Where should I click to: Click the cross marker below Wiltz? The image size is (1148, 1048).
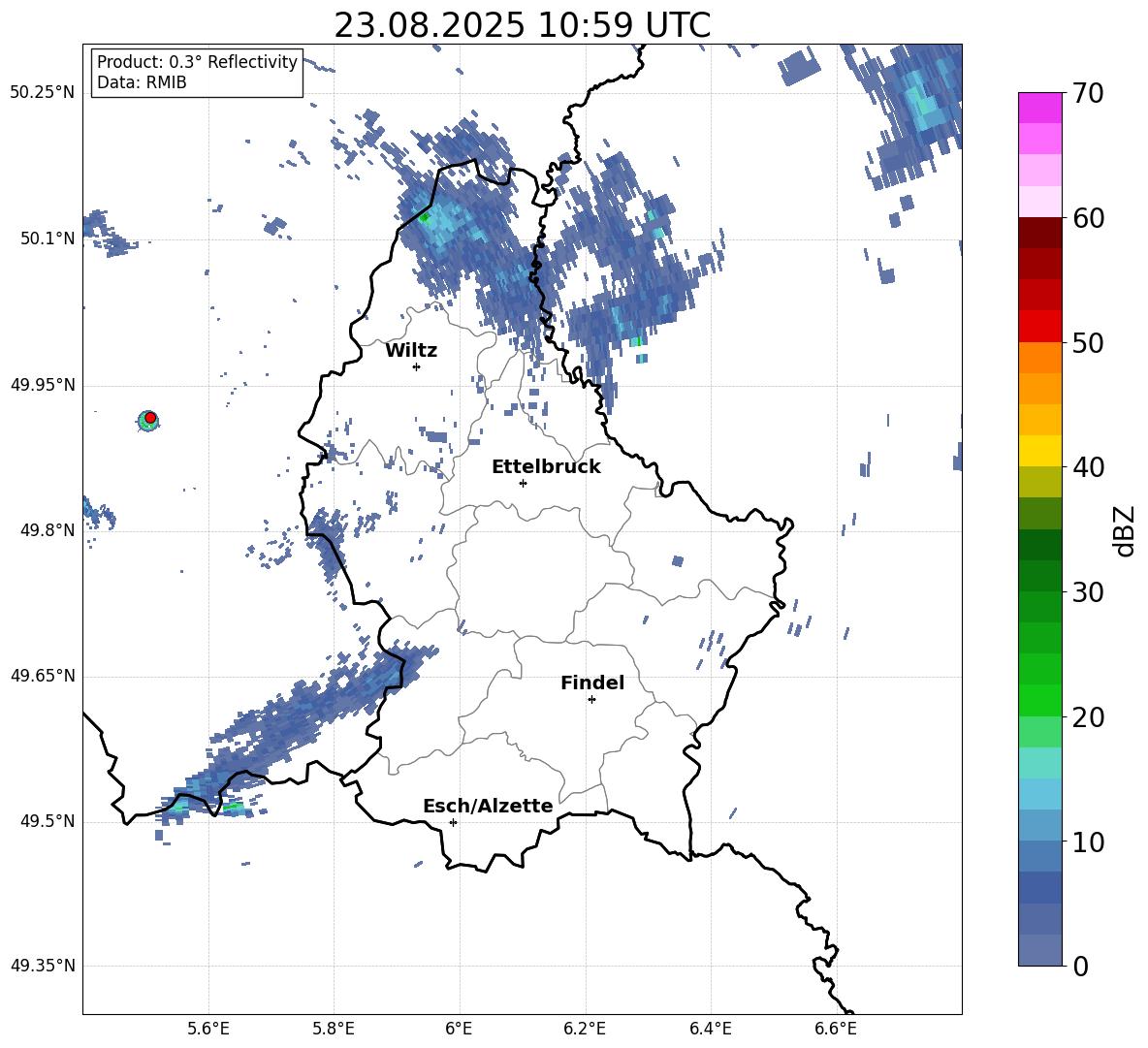(417, 366)
